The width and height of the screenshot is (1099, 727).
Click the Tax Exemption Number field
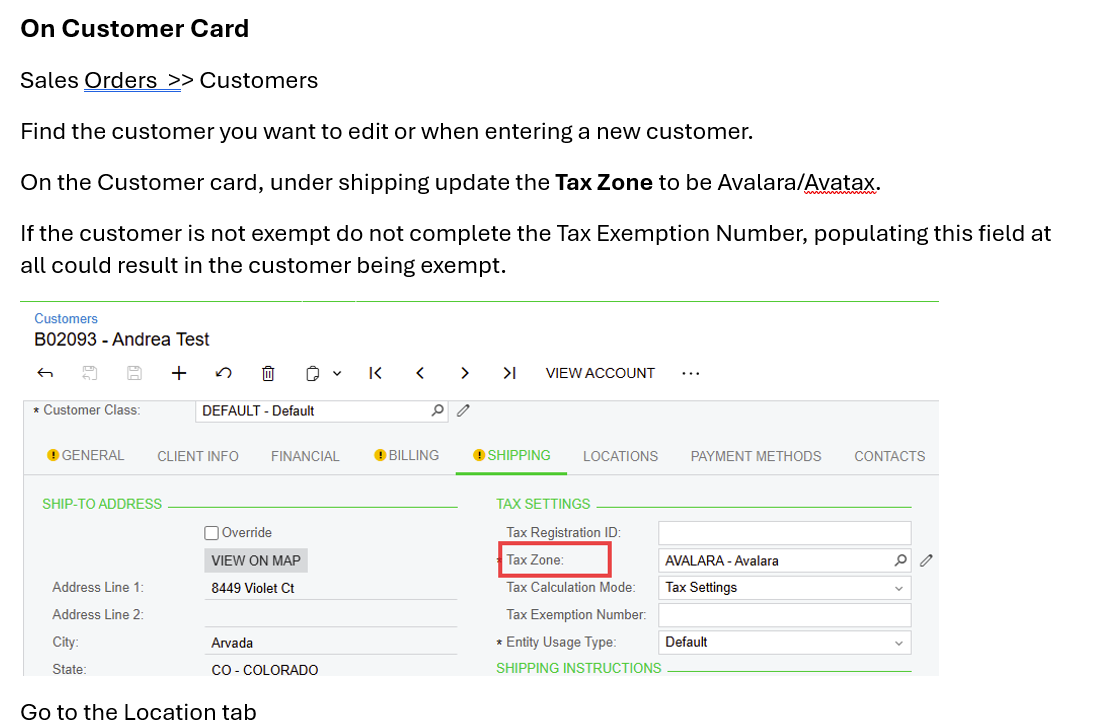pyautogui.click(x=784, y=615)
